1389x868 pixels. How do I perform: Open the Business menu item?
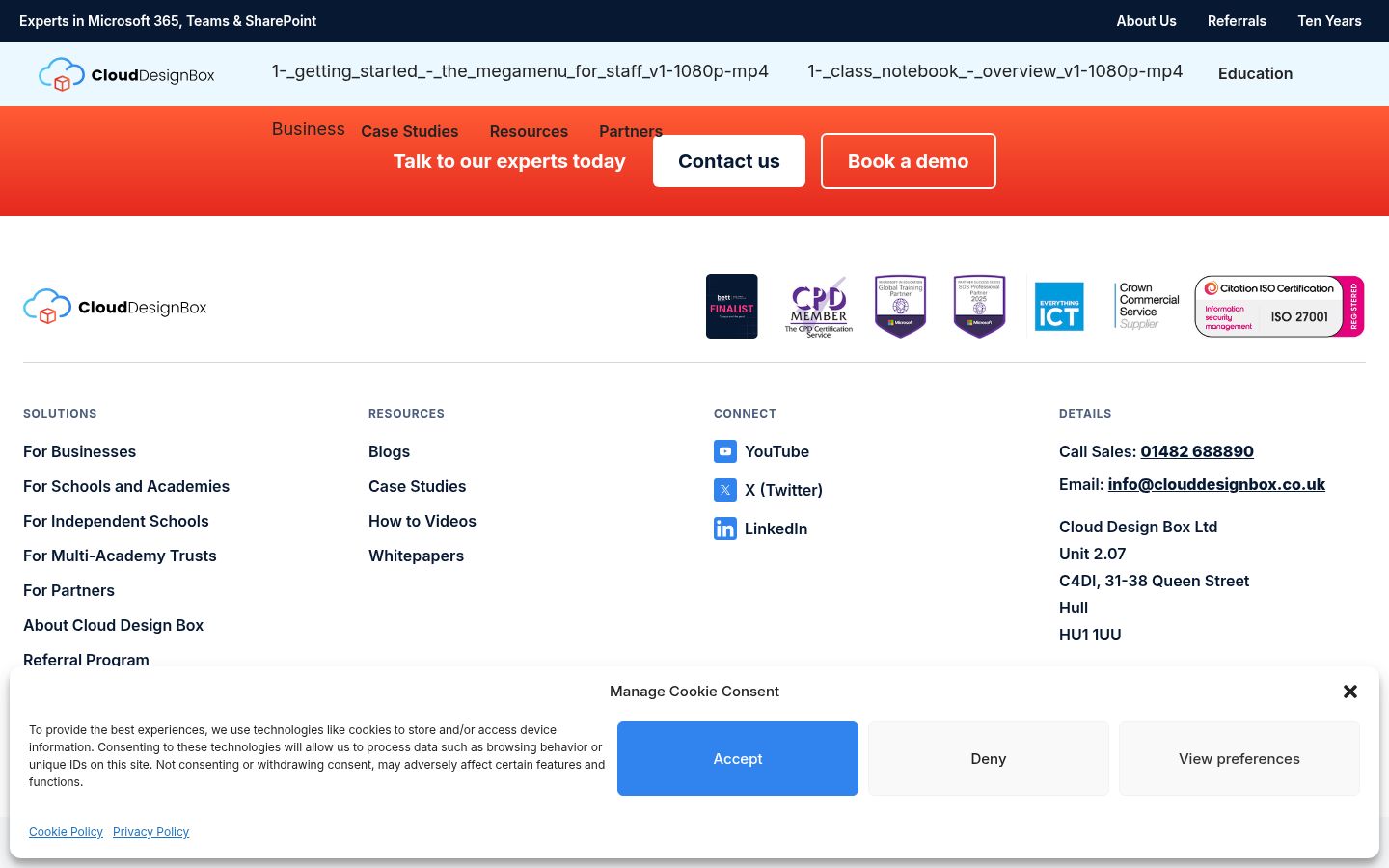[x=308, y=129]
